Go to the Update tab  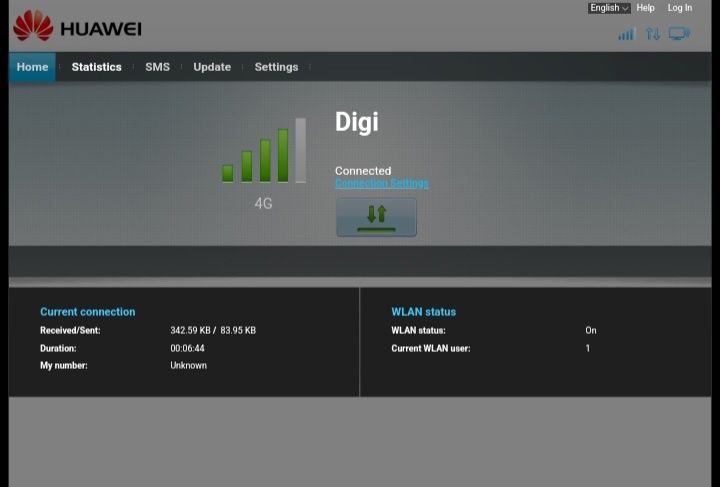pos(212,67)
